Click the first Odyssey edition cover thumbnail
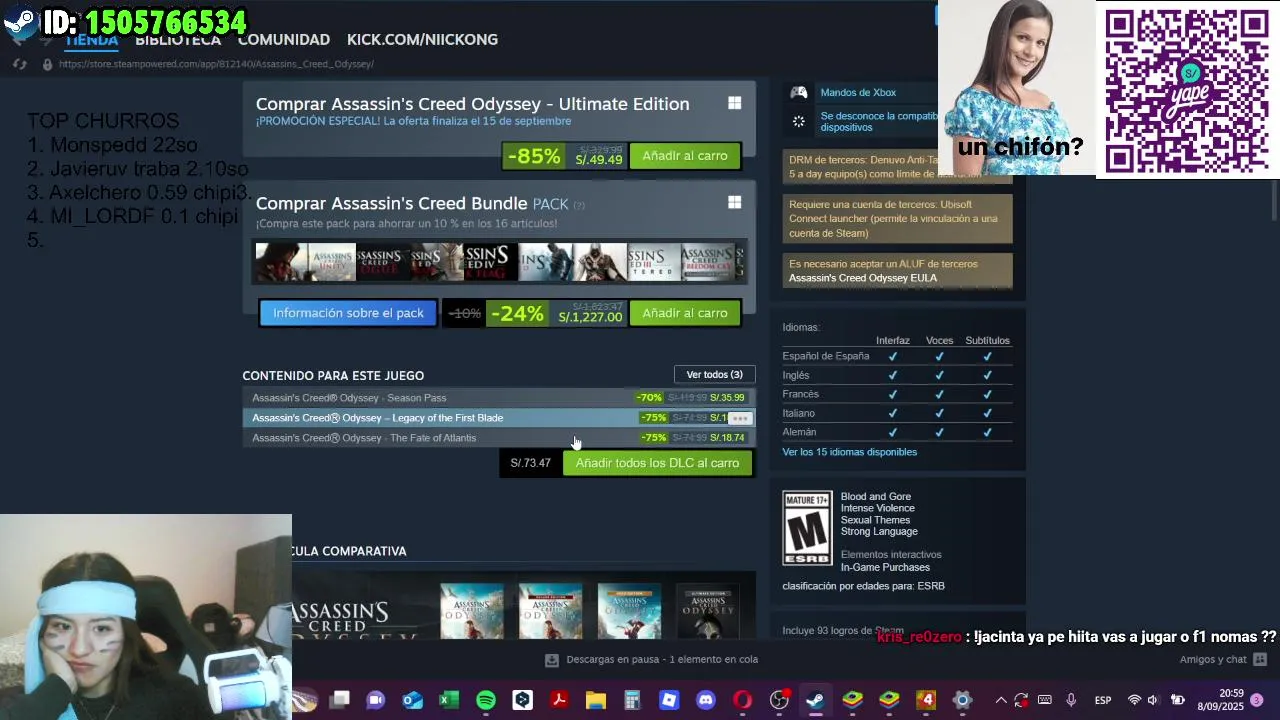This screenshot has height=720, width=1280. coord(472,610)
